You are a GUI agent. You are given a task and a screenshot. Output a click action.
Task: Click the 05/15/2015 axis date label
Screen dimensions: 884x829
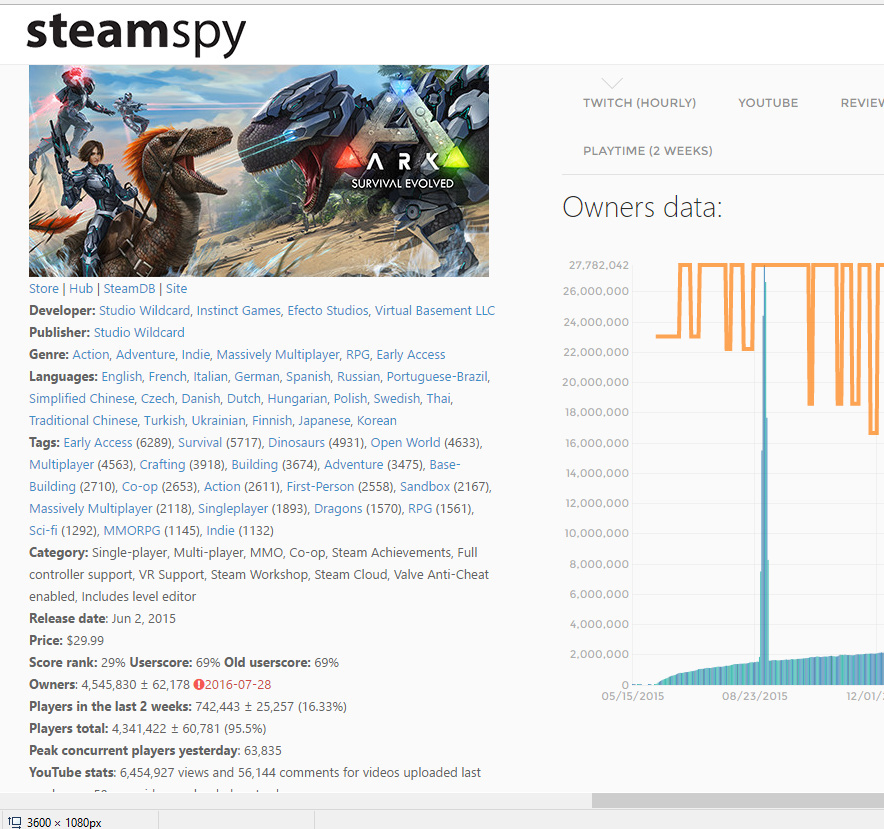tap(633, 696)
